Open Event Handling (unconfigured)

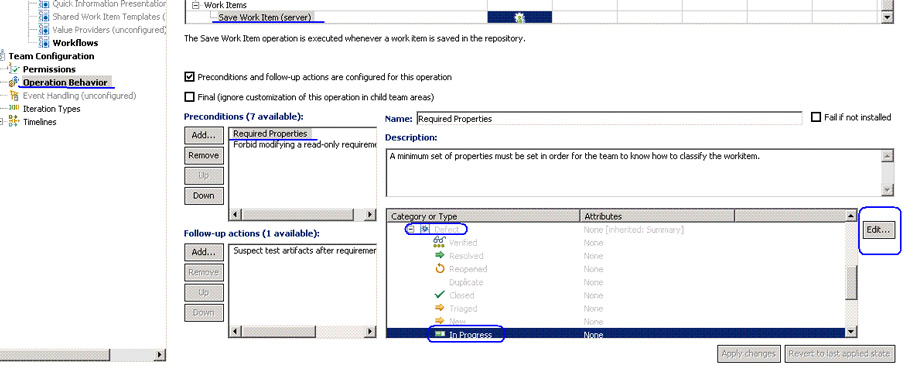(x=79, y=96)
